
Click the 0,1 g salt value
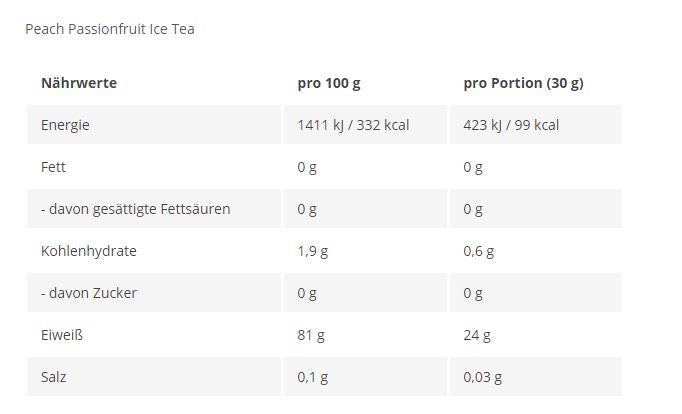click(312, 377)
